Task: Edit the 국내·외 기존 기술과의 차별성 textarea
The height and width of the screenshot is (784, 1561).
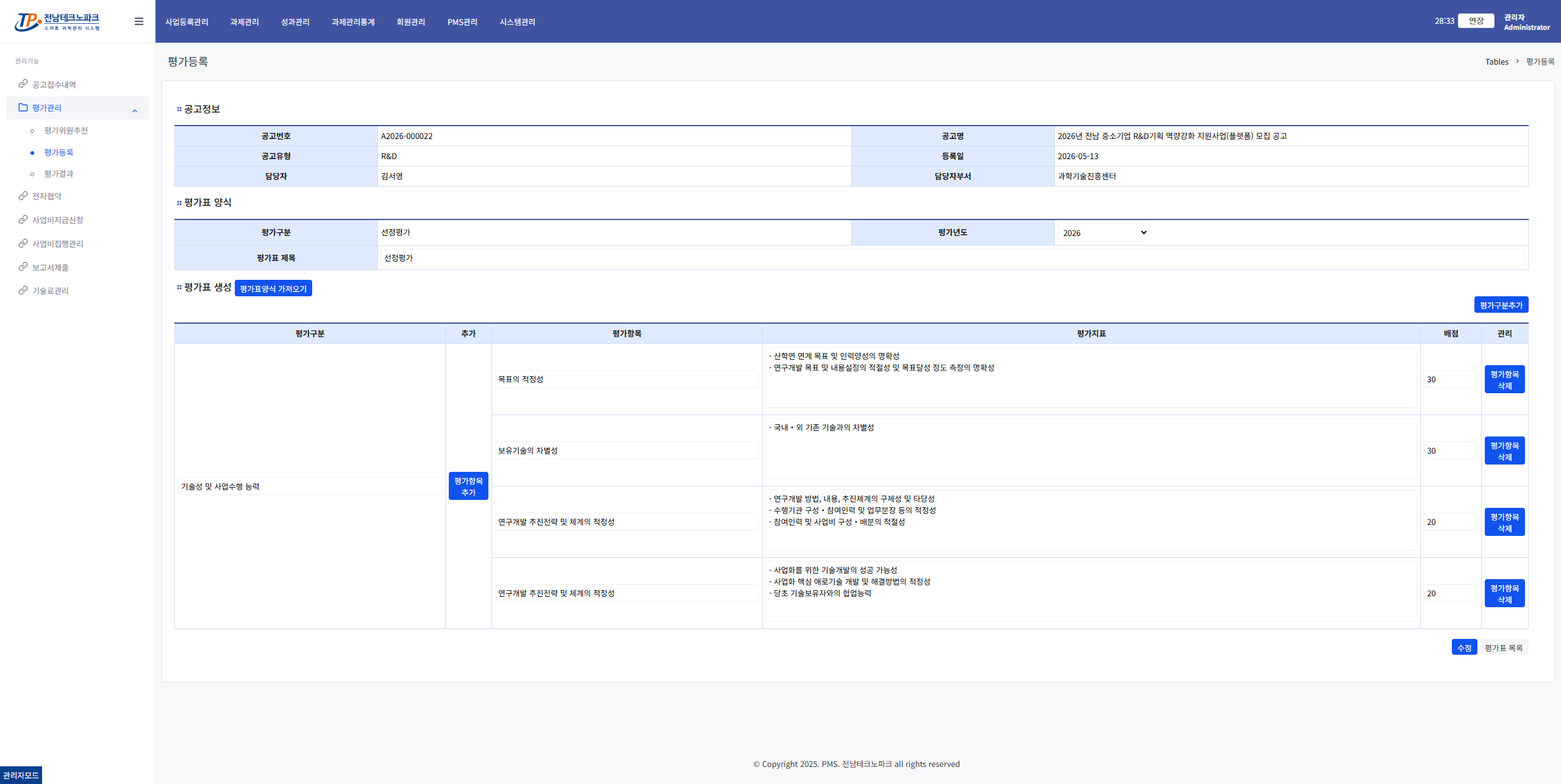Action: pyautogui.click(x=1091, y=449)
